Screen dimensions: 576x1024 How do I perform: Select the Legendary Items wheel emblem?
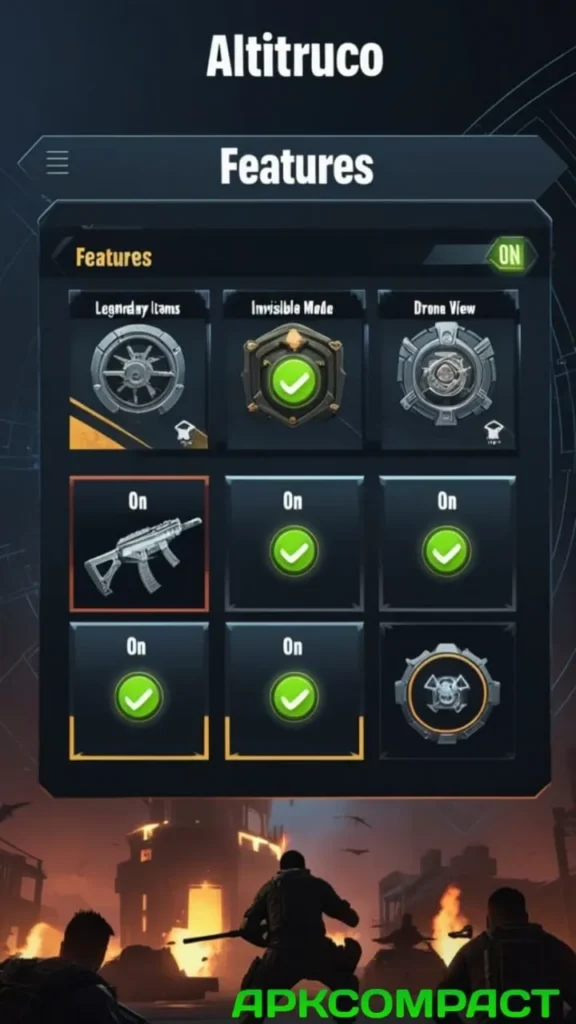(138, 369)
